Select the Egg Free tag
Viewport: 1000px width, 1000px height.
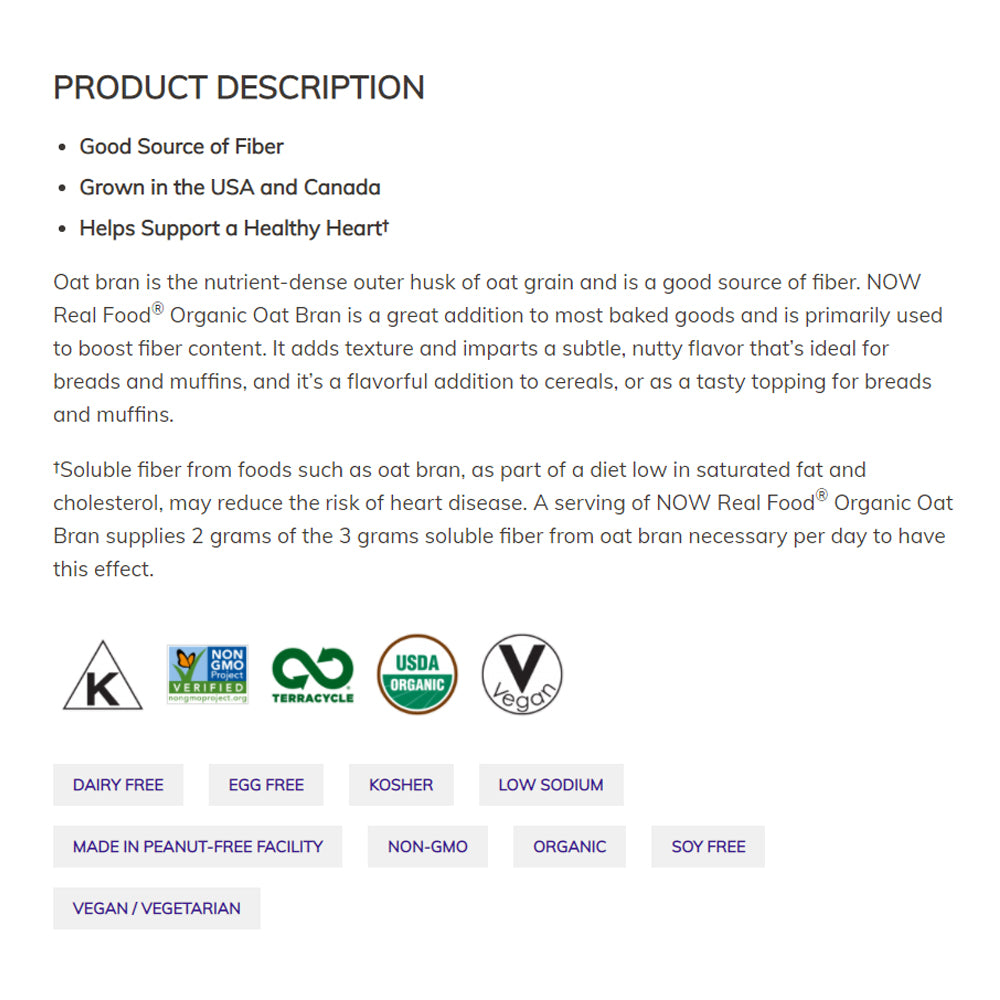266,785
